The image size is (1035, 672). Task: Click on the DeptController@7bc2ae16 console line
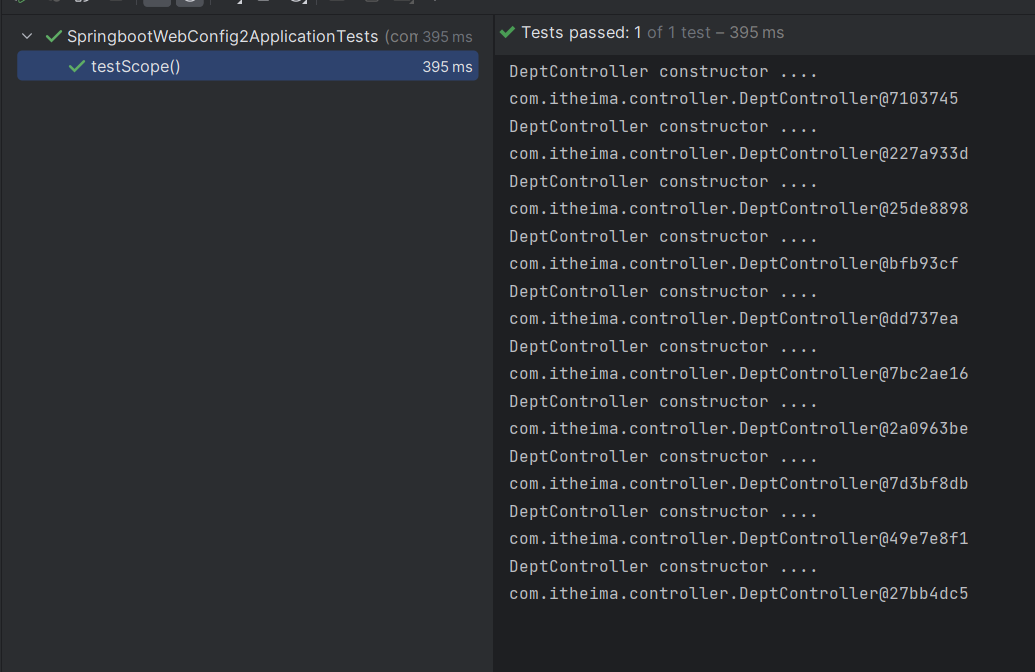click(738, 374)
